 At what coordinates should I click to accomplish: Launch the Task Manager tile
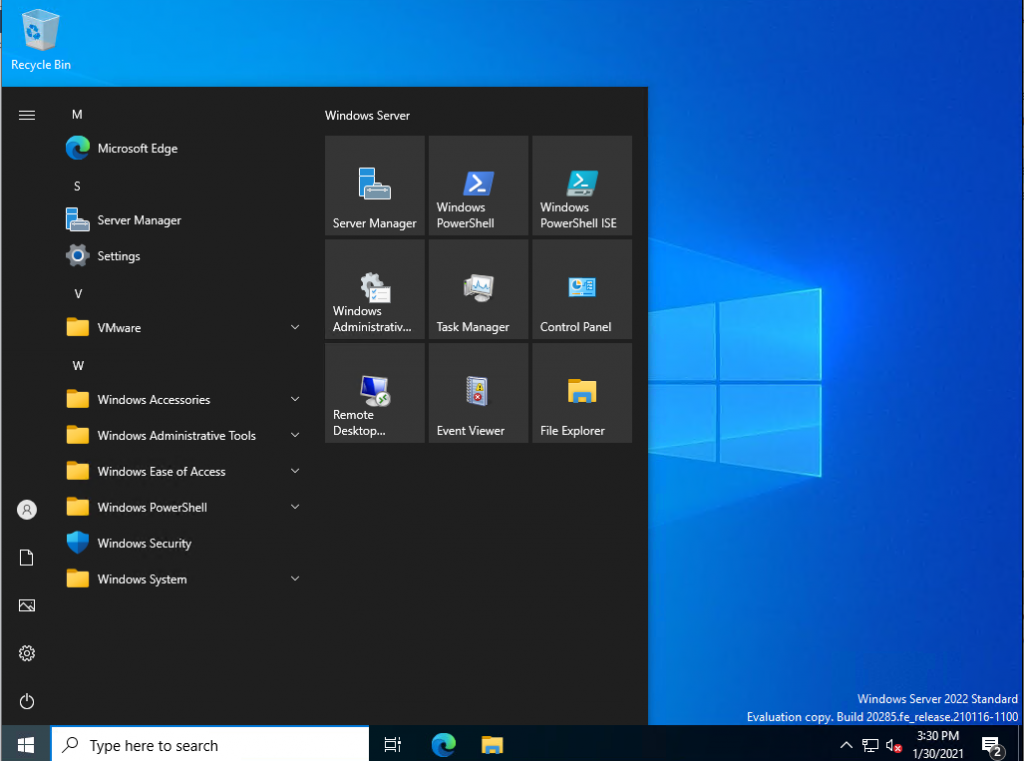(x=478, y=289)
